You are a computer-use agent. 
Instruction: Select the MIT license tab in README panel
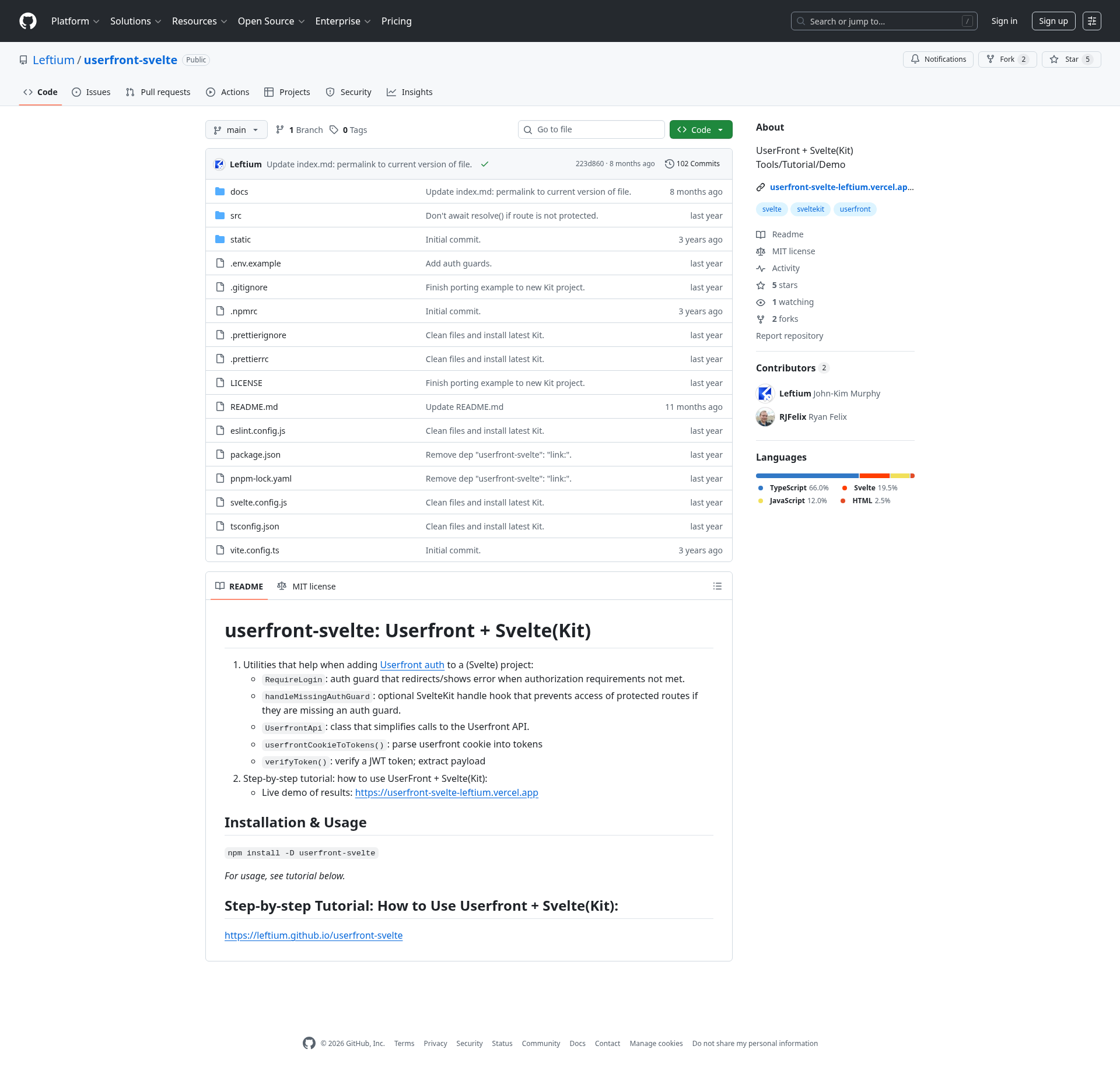pyautogui.click(x=306, y=586)
